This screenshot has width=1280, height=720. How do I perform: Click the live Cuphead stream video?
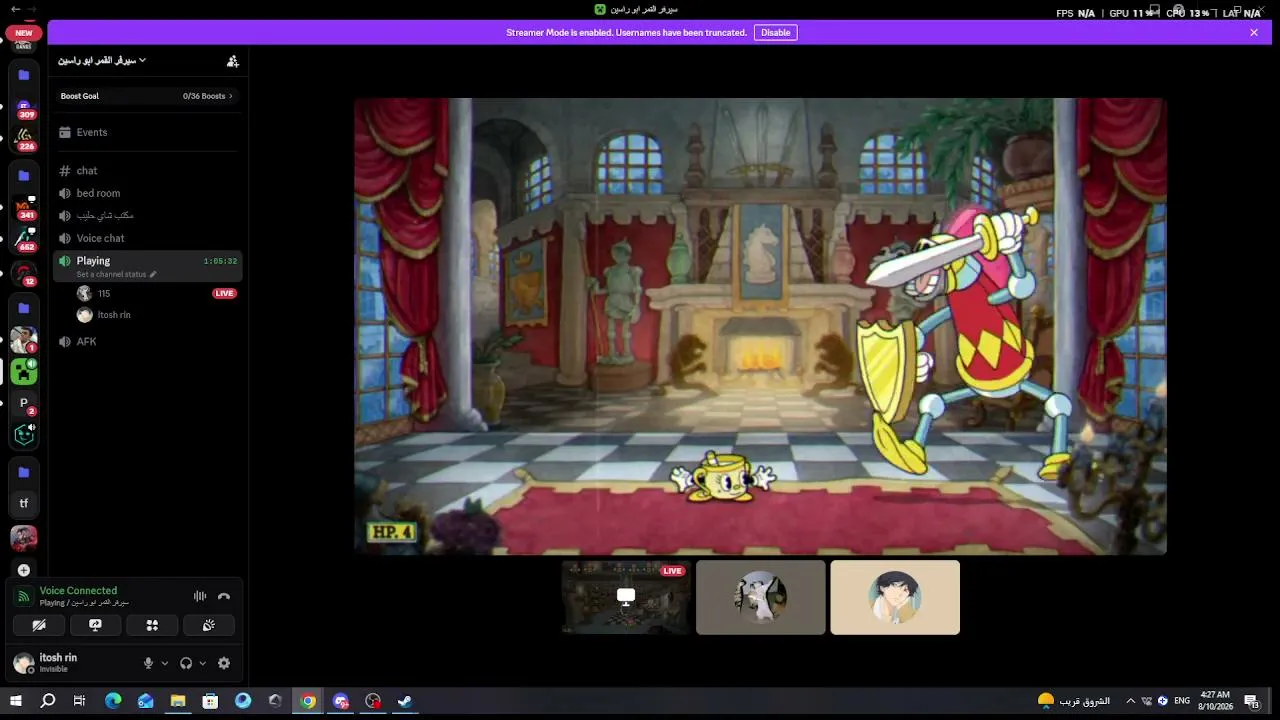click(760, 326)
